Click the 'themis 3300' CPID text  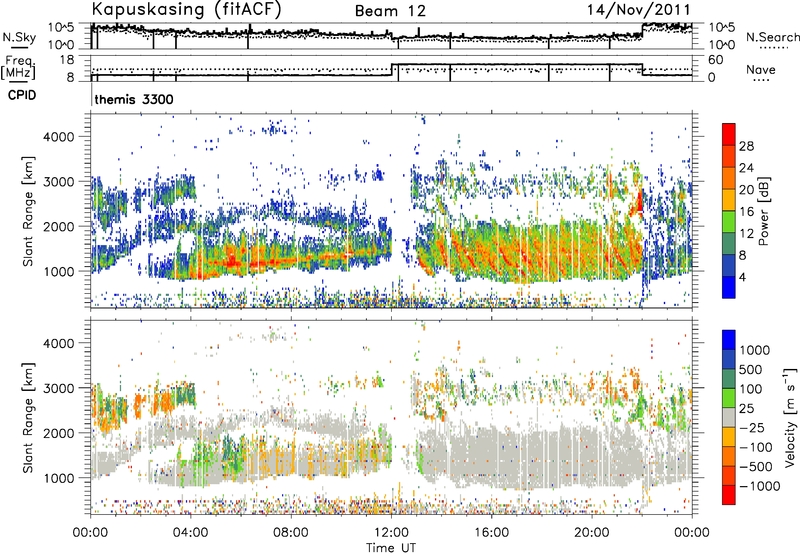pos(134,99)
